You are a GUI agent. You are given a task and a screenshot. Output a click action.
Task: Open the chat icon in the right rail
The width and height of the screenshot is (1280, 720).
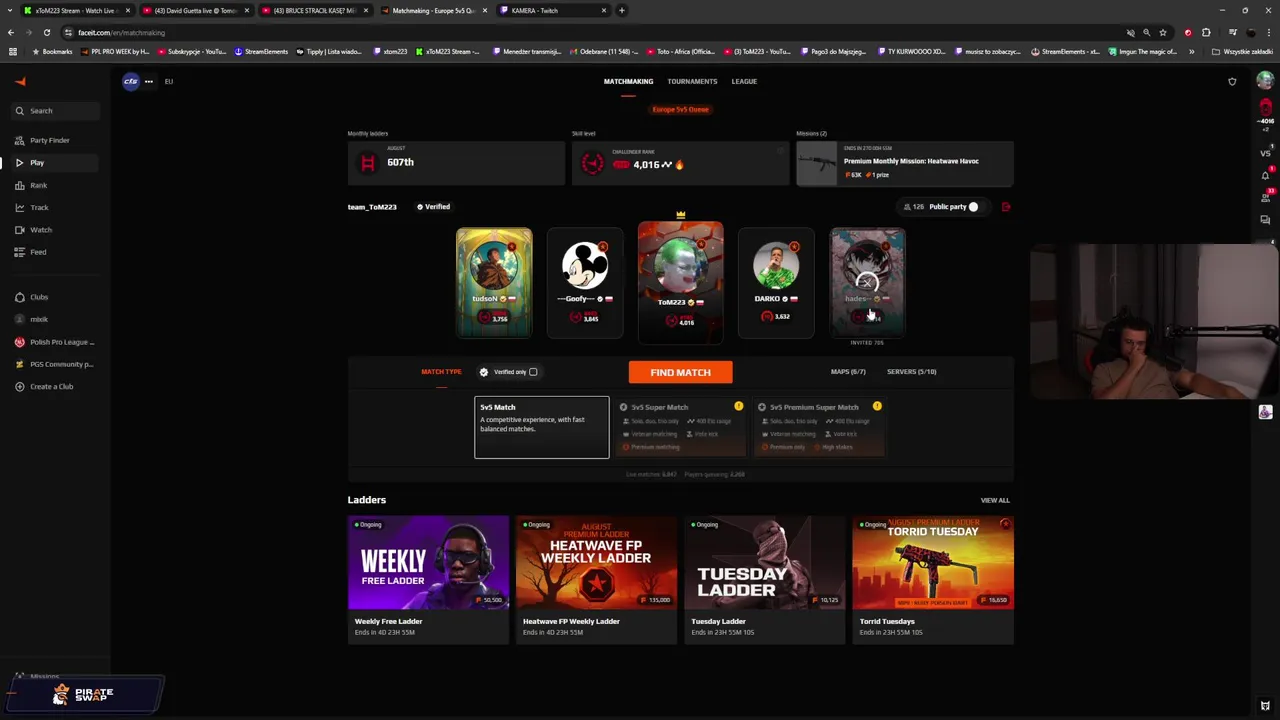coord(1265,220)
